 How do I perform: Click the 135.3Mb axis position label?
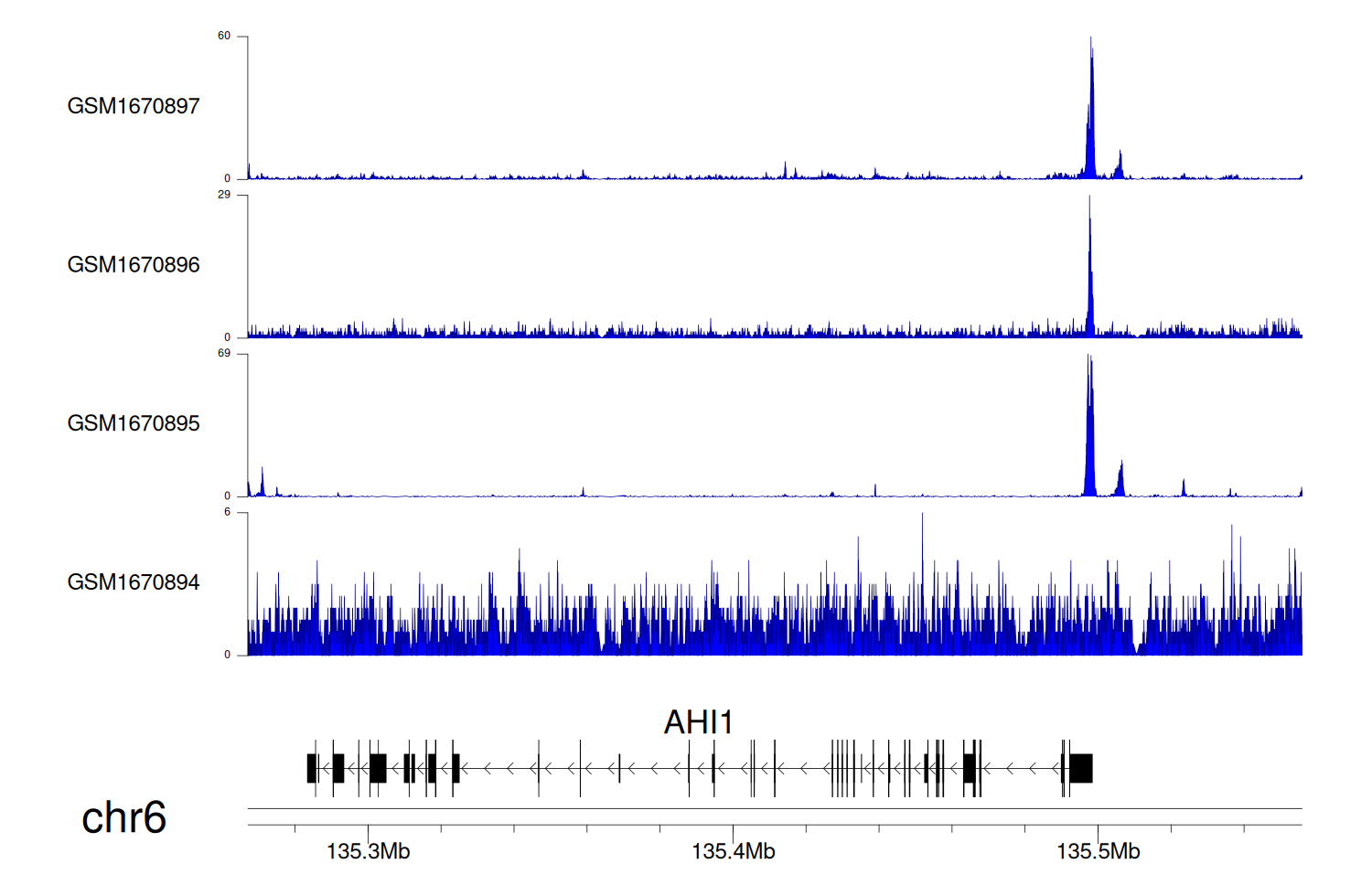[x=368, y=852]
